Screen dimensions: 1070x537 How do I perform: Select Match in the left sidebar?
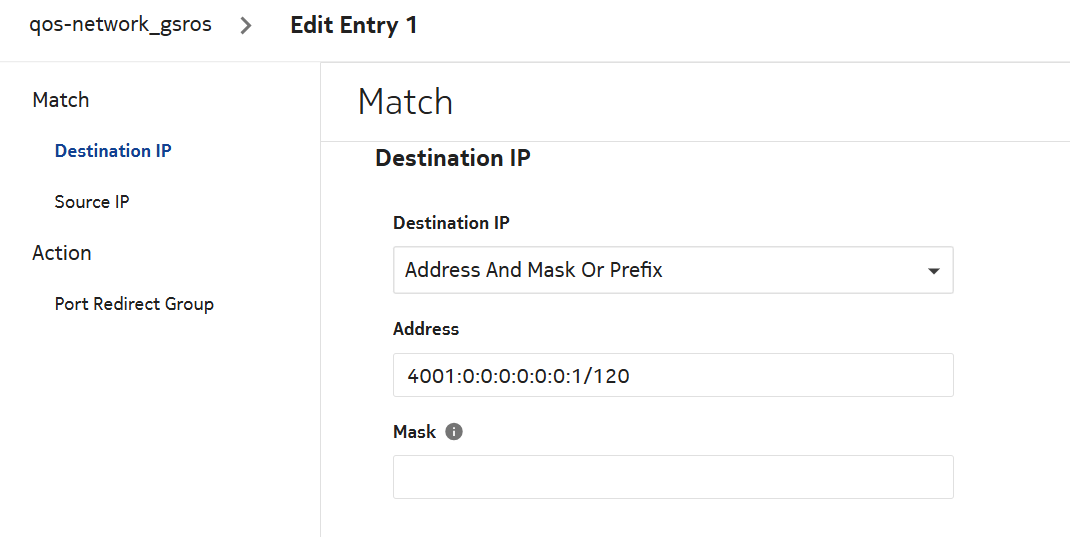pos(61,100)
